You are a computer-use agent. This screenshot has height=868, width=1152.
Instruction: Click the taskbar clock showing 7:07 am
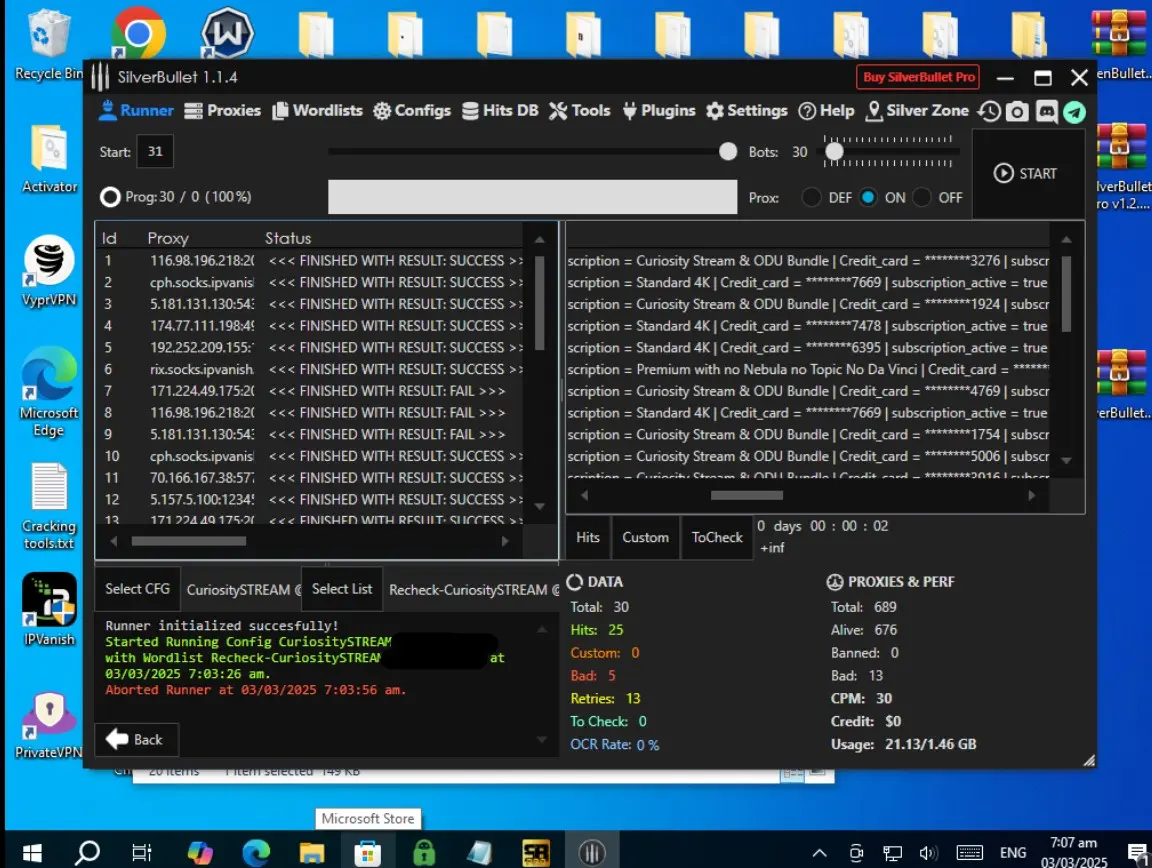pyautogui.click(x=1073, y=853)
